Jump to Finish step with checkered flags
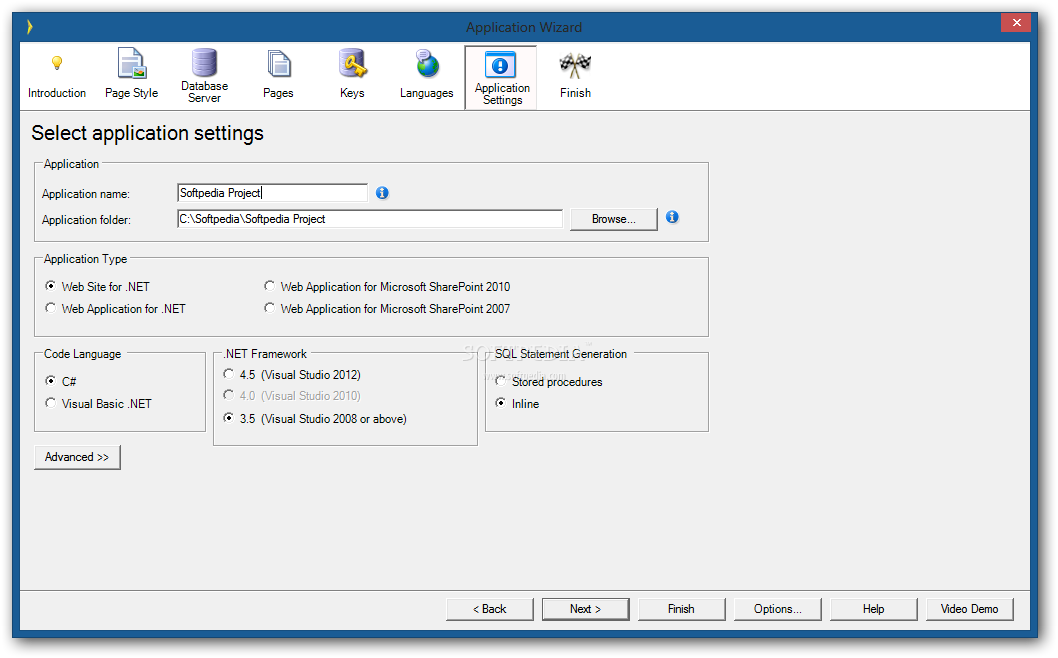The image size is (1058, 658). 575,76
